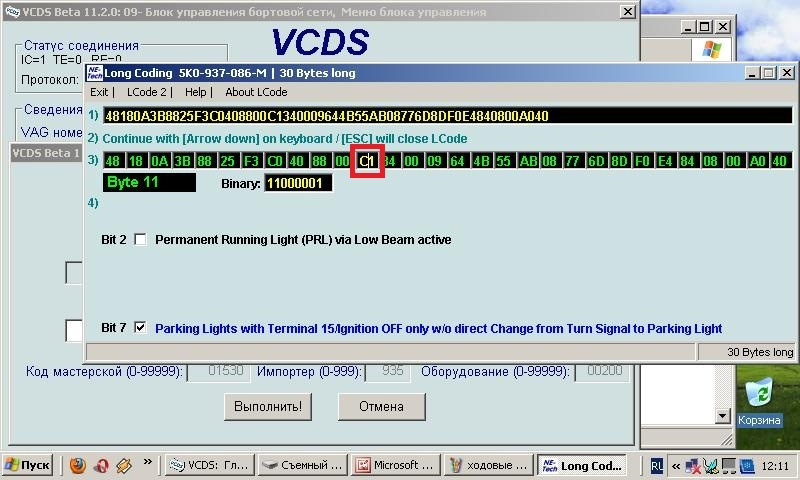Switch to Съемный taskbar button

pyautogui.click(x=303, y=465)
